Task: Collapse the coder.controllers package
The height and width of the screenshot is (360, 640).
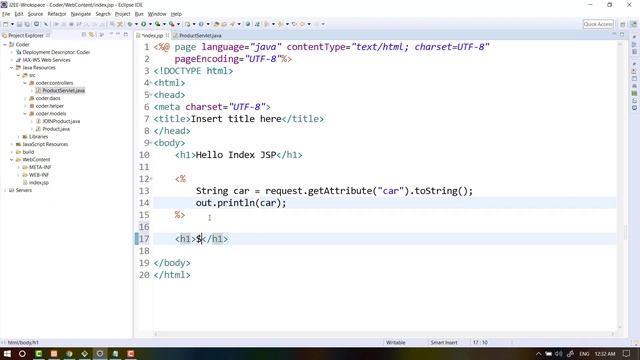Action: pos(24,83)
